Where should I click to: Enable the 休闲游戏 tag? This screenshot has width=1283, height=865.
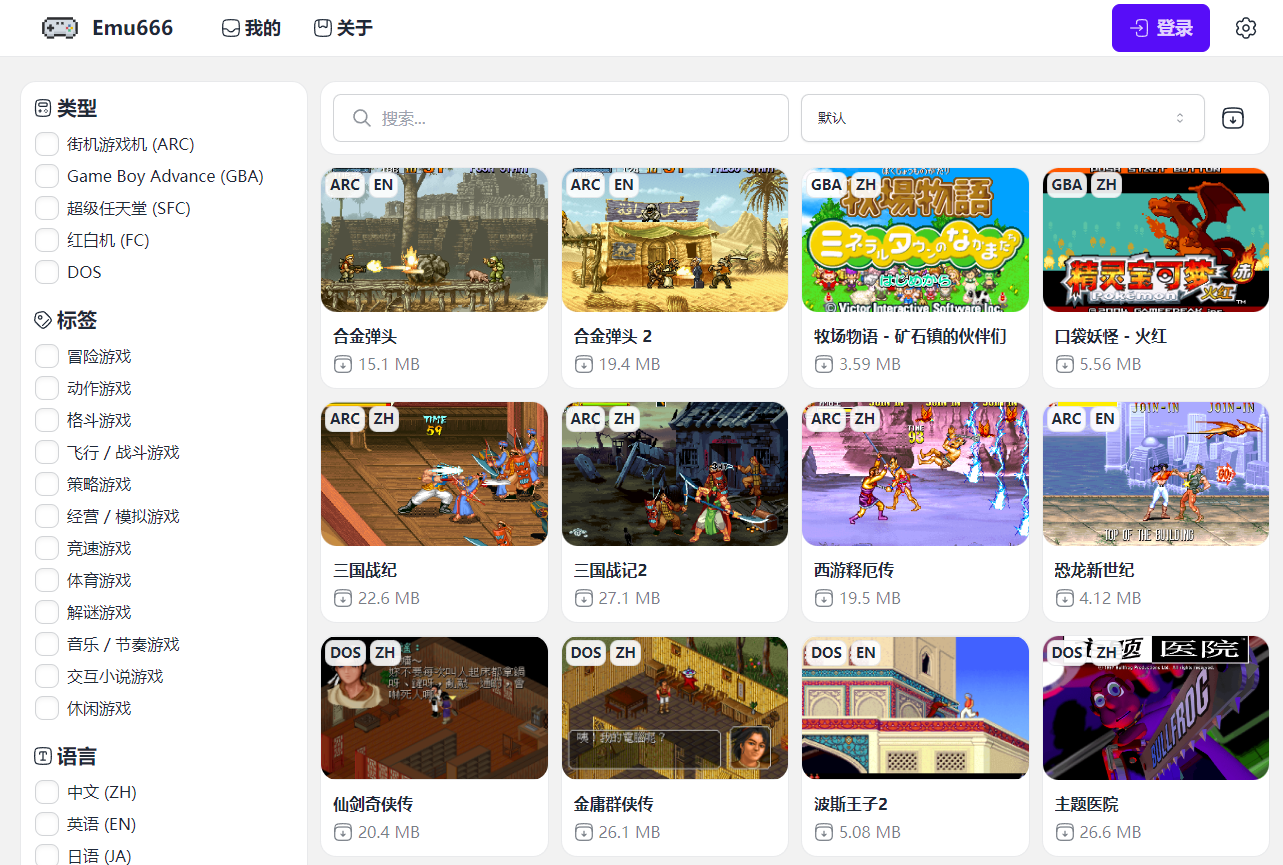point(47,708)
